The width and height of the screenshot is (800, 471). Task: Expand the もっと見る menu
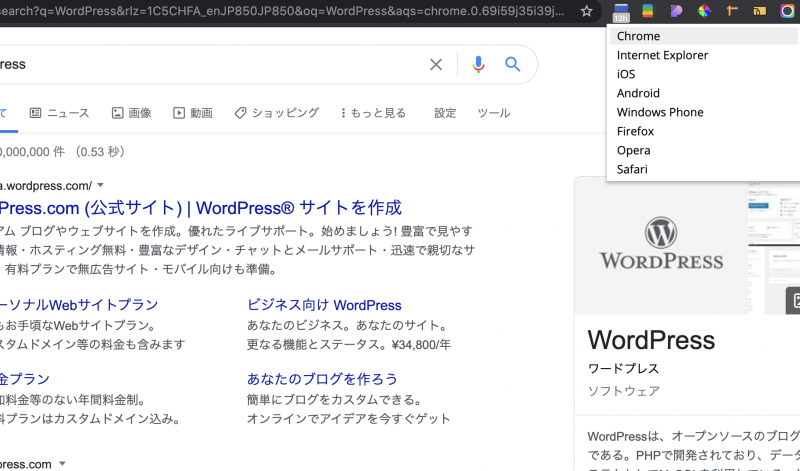[373, 113]
